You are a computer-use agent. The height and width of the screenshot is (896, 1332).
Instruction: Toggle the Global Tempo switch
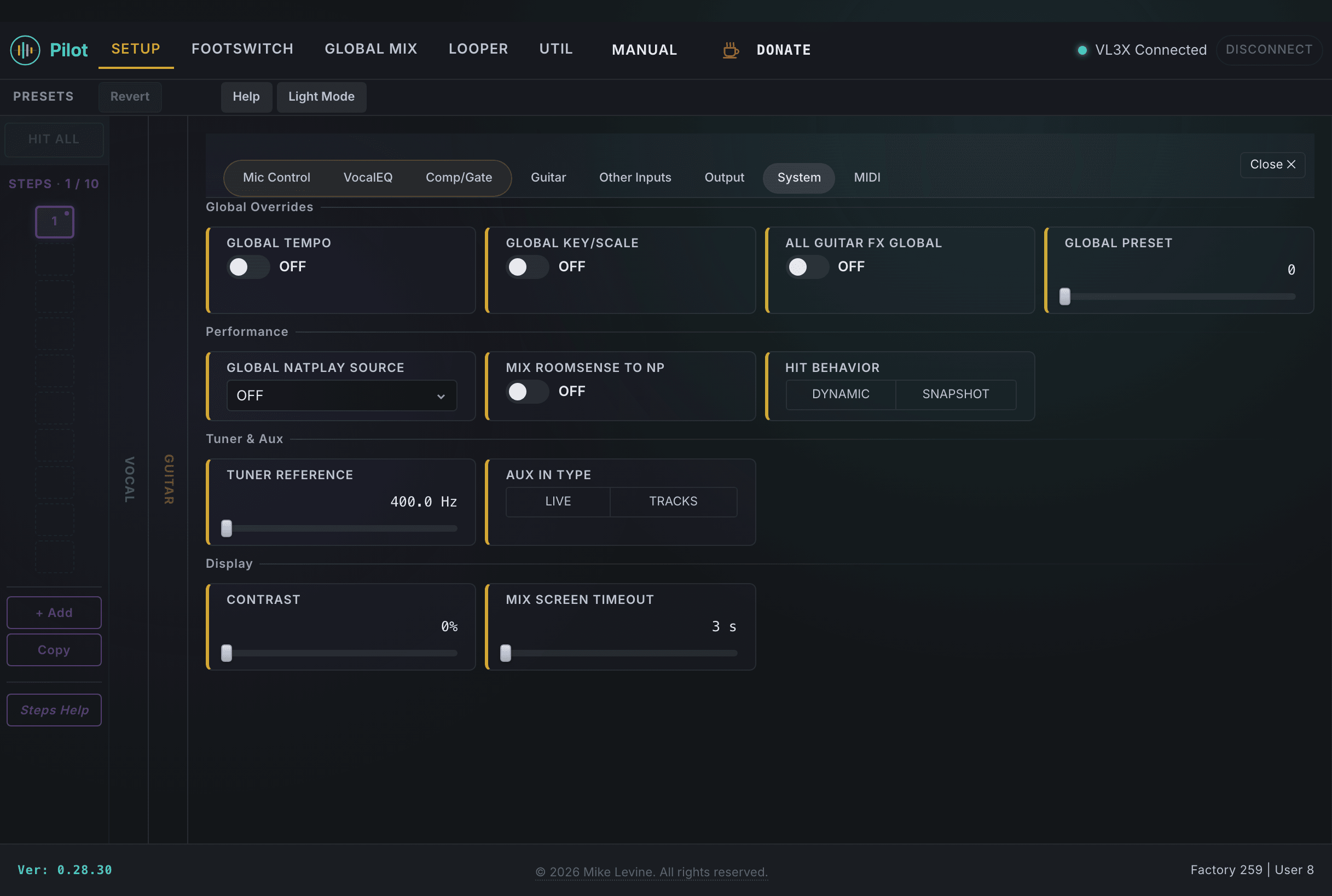tap(248, 267)
